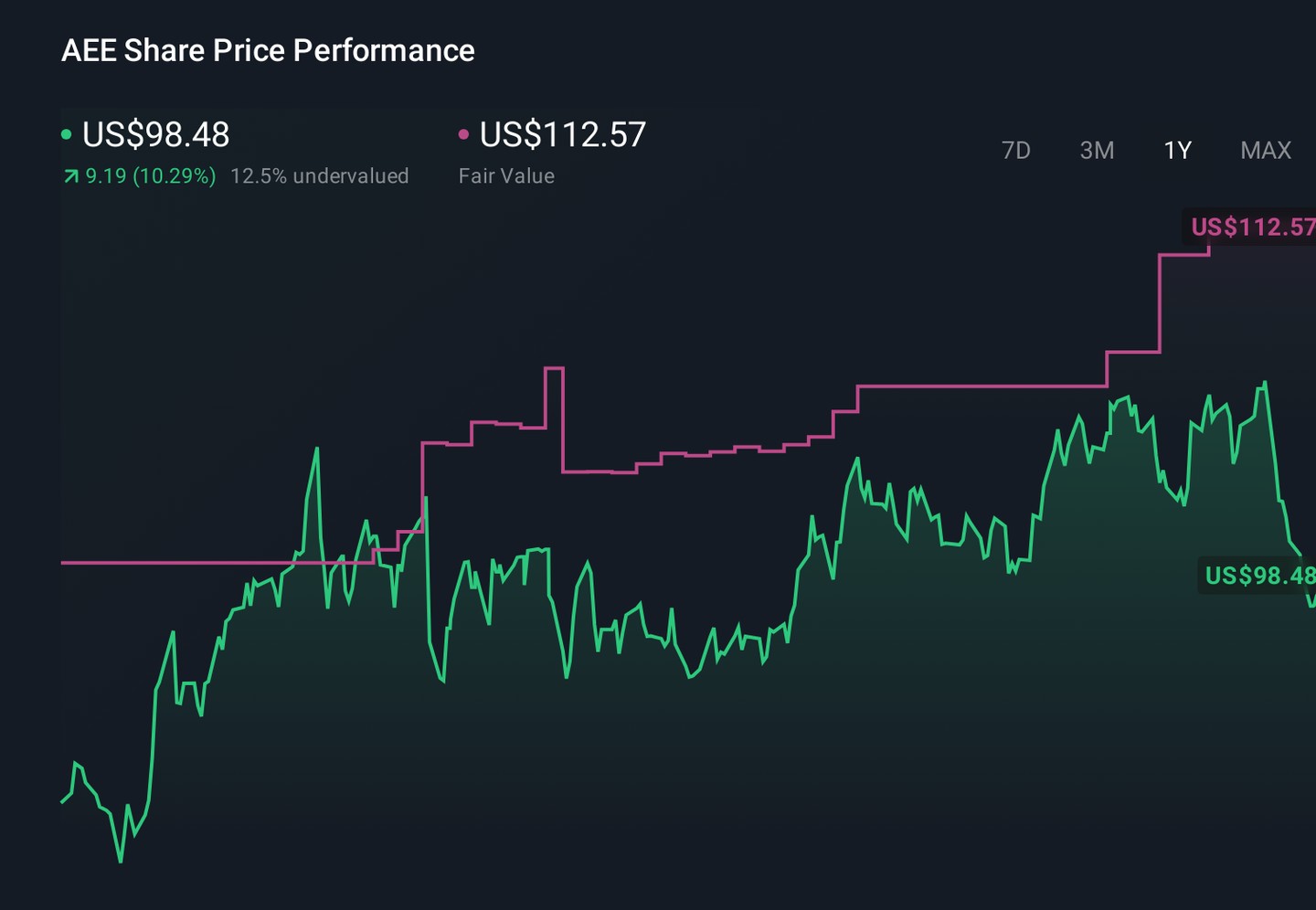The image size is (1316, 910).
Task: Click the pink dot beside US$112.57
Action: click(463, 134)
